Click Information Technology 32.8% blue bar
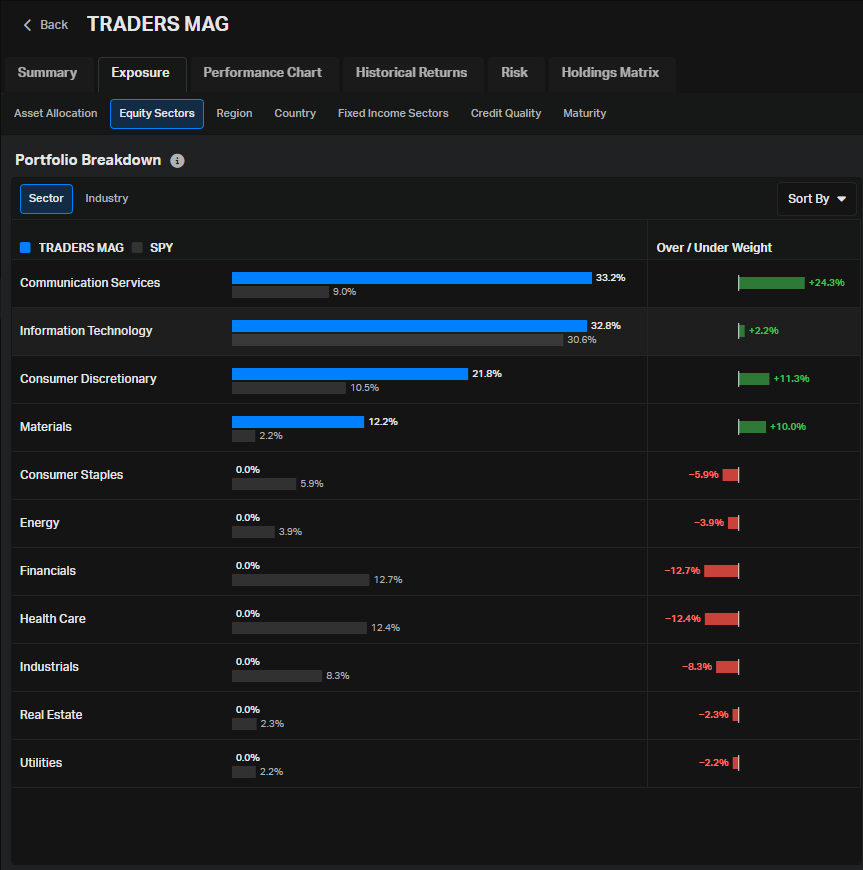 pos(409,326)
